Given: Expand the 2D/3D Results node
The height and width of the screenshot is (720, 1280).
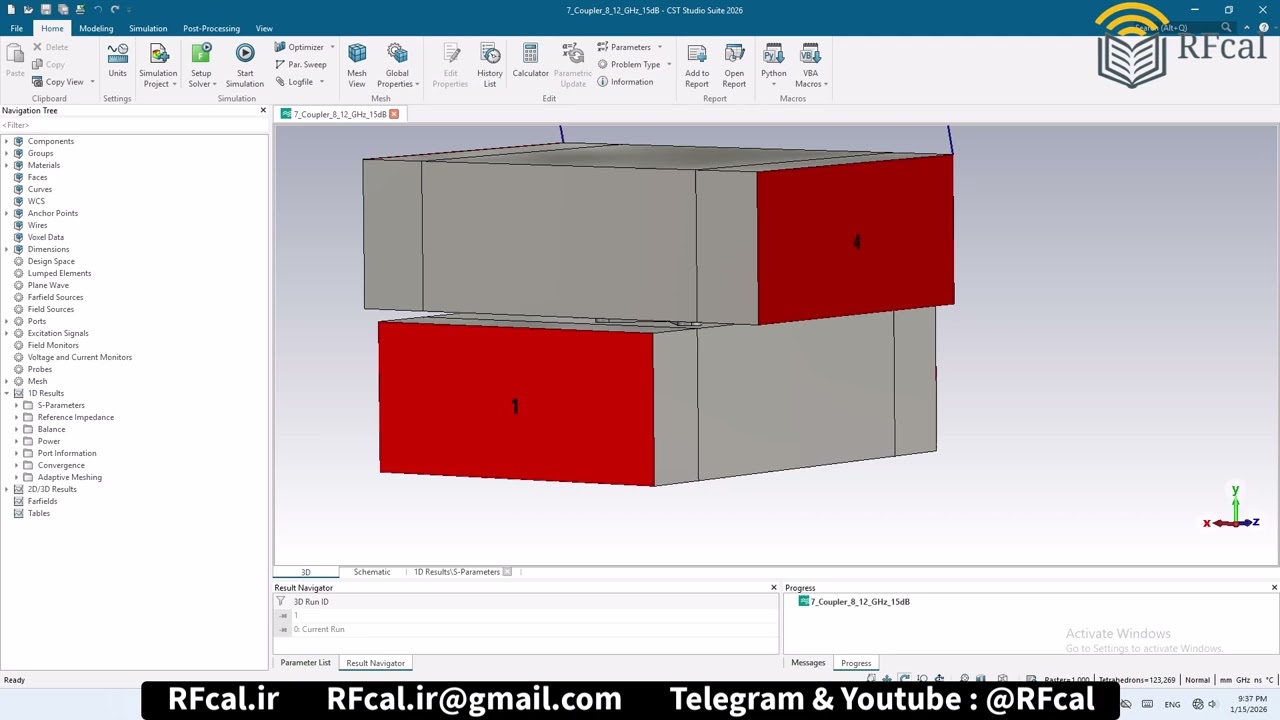Looking at the screenshot, I should point(7,489).
